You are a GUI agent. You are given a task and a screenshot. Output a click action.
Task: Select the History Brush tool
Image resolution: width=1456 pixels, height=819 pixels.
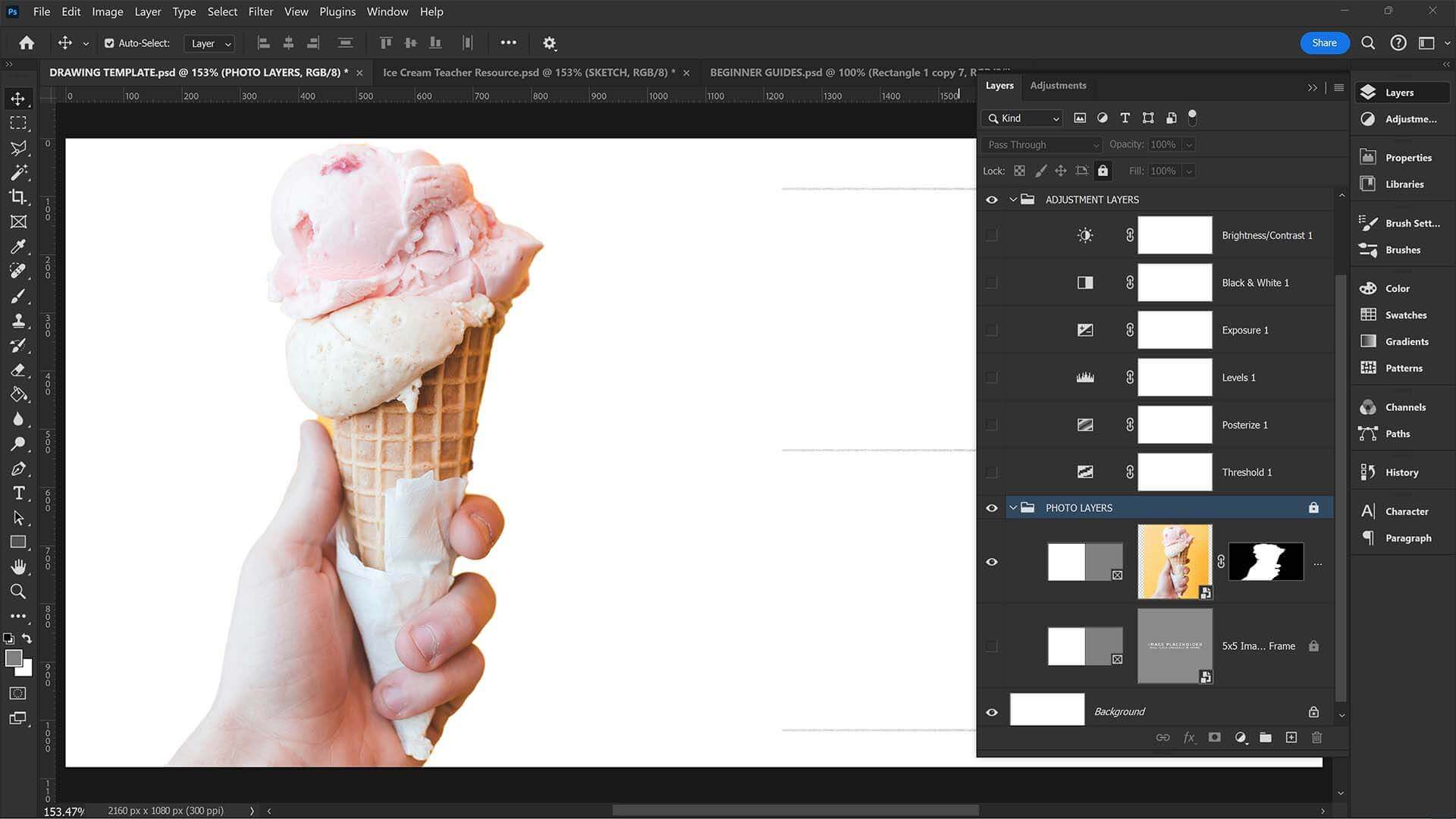pyautogui.click(x=18, y=345)
